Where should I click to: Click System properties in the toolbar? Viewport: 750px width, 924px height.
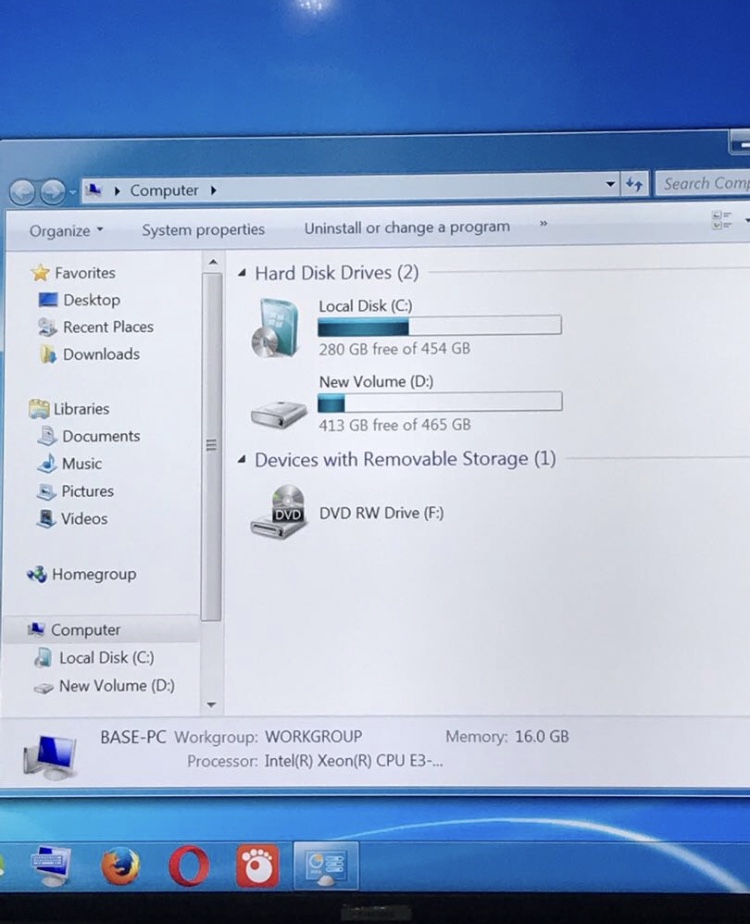[203, 230]
